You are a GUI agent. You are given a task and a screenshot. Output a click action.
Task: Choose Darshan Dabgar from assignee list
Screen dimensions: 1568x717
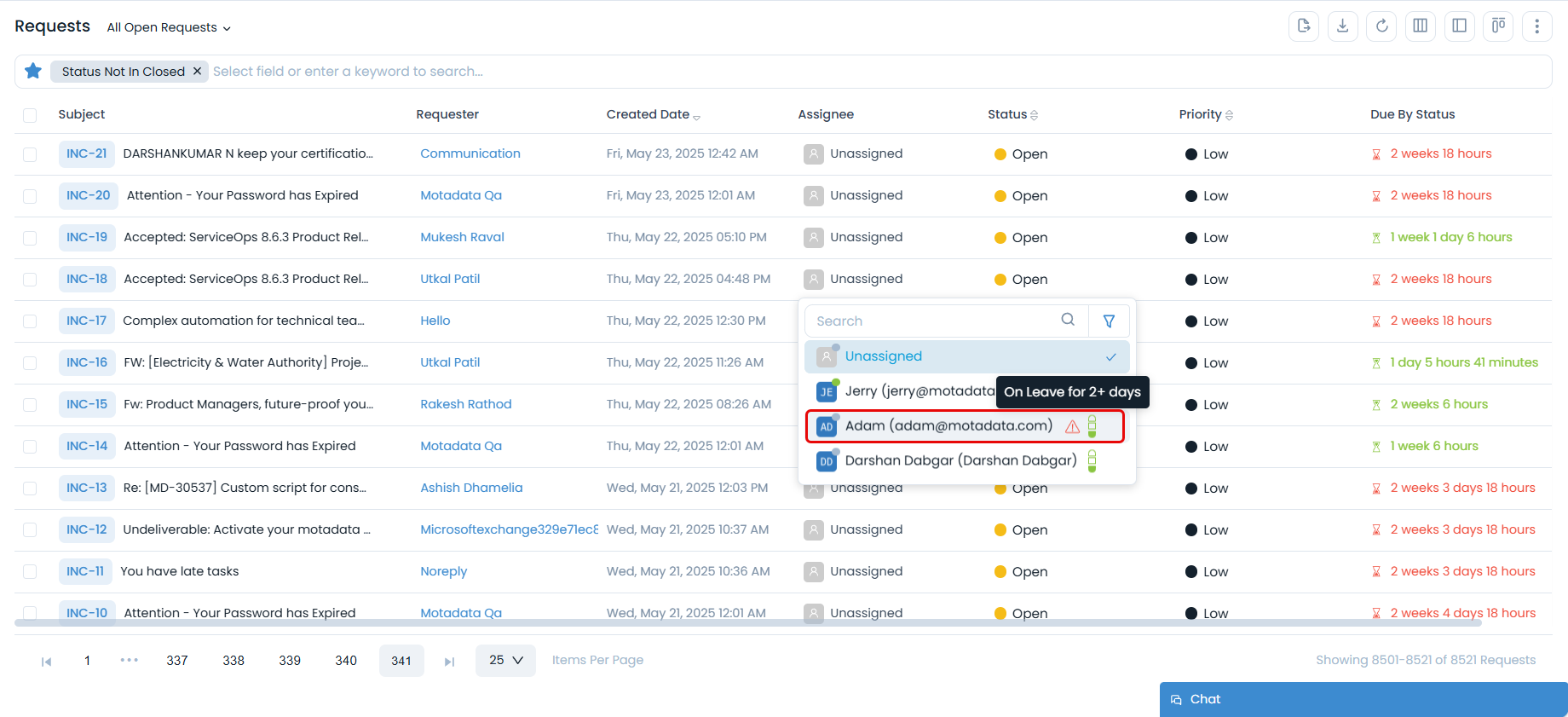pos(960,461)
